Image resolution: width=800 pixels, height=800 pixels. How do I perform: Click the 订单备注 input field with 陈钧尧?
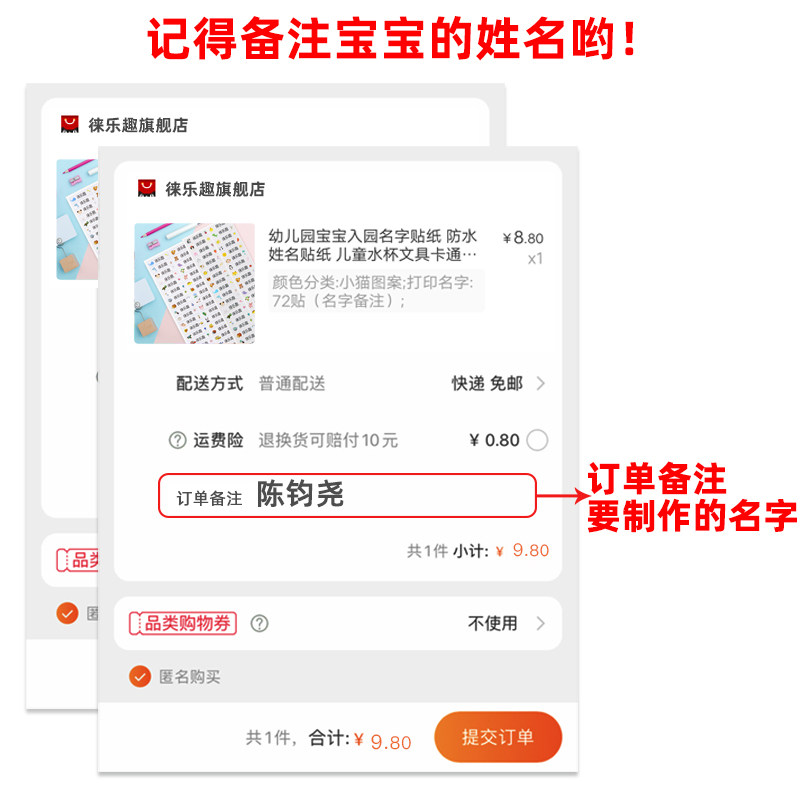click(347, 495)
